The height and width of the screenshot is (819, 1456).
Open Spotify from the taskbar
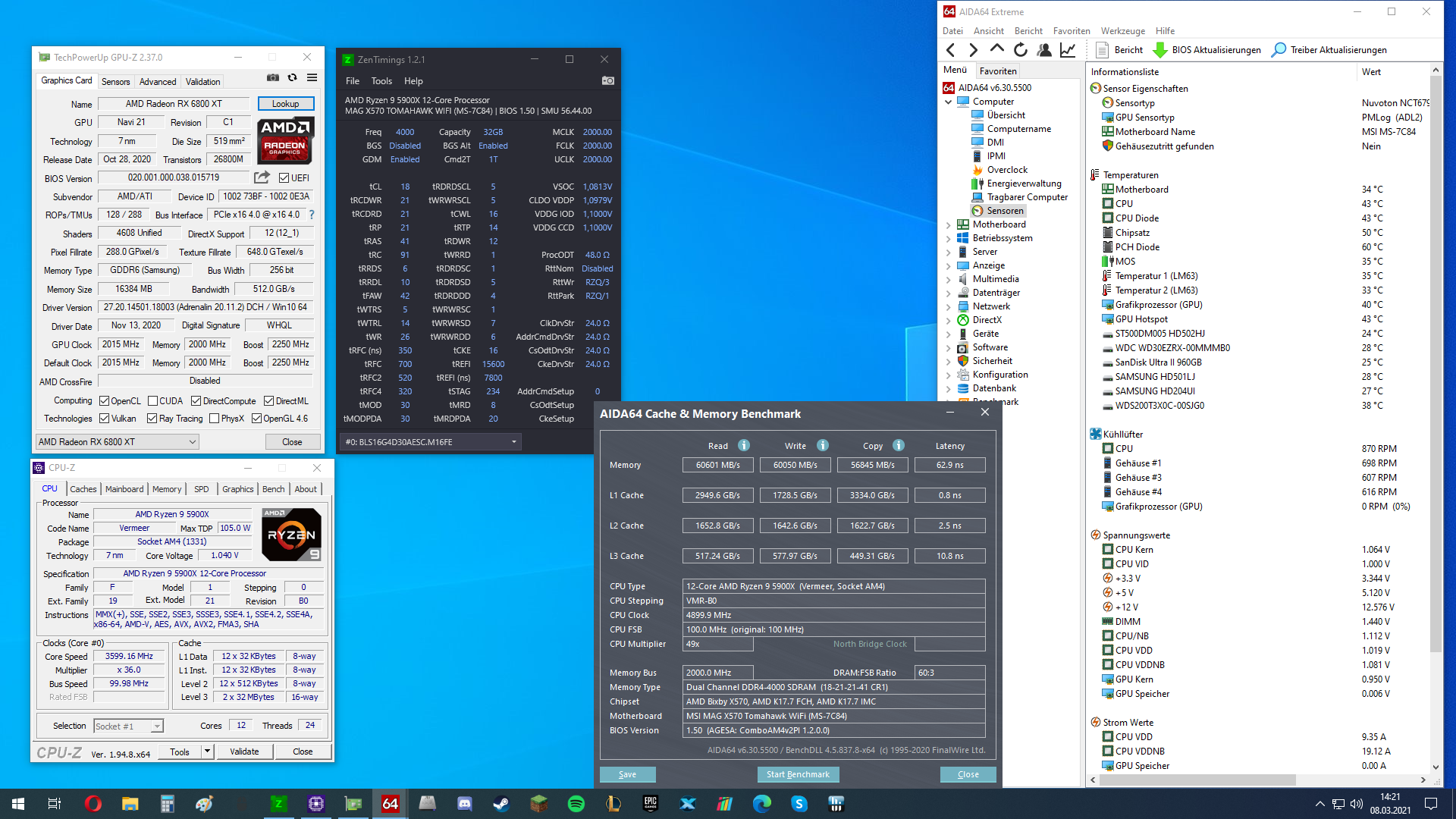[x=576, y=804]
